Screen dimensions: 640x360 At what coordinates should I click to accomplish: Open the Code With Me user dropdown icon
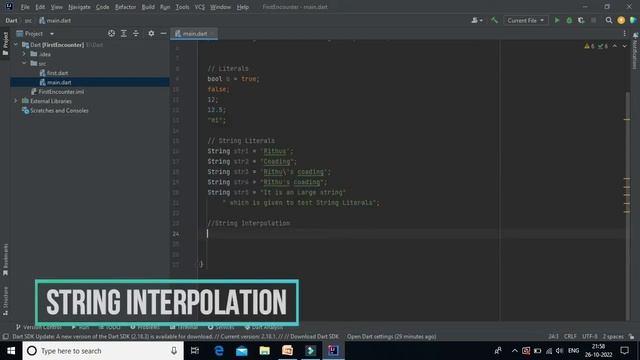(x=477, y=20)
